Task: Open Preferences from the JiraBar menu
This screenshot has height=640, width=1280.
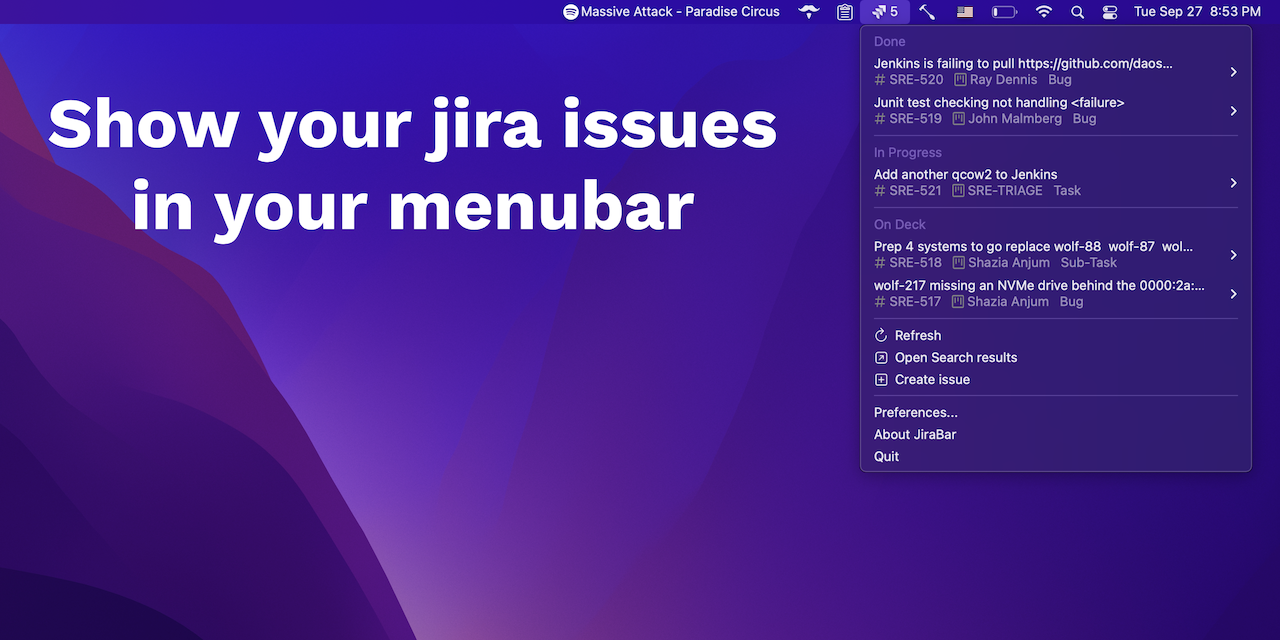Action: (915, 412)
